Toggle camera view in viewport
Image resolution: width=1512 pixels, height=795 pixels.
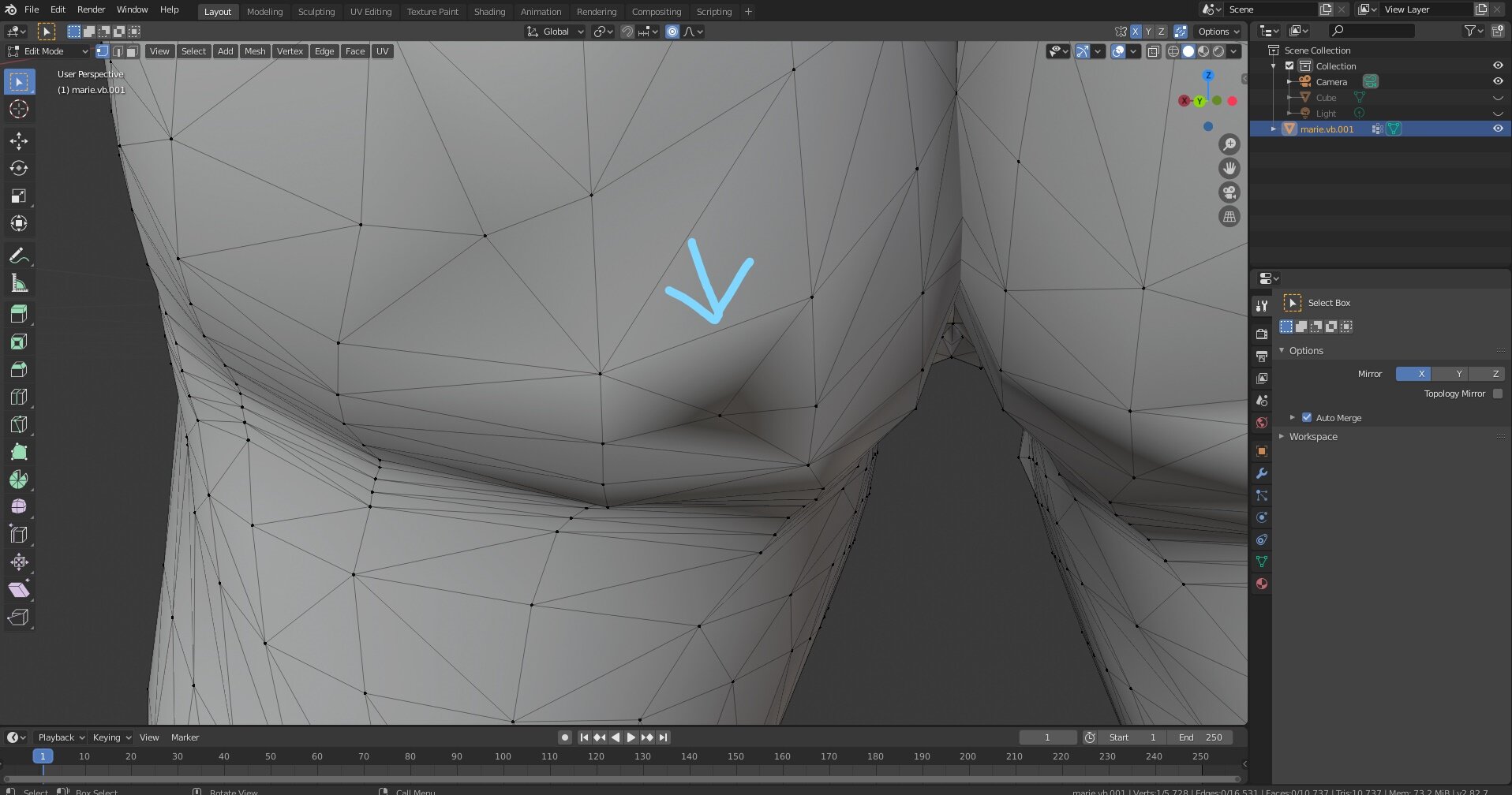coord(1229,192)
